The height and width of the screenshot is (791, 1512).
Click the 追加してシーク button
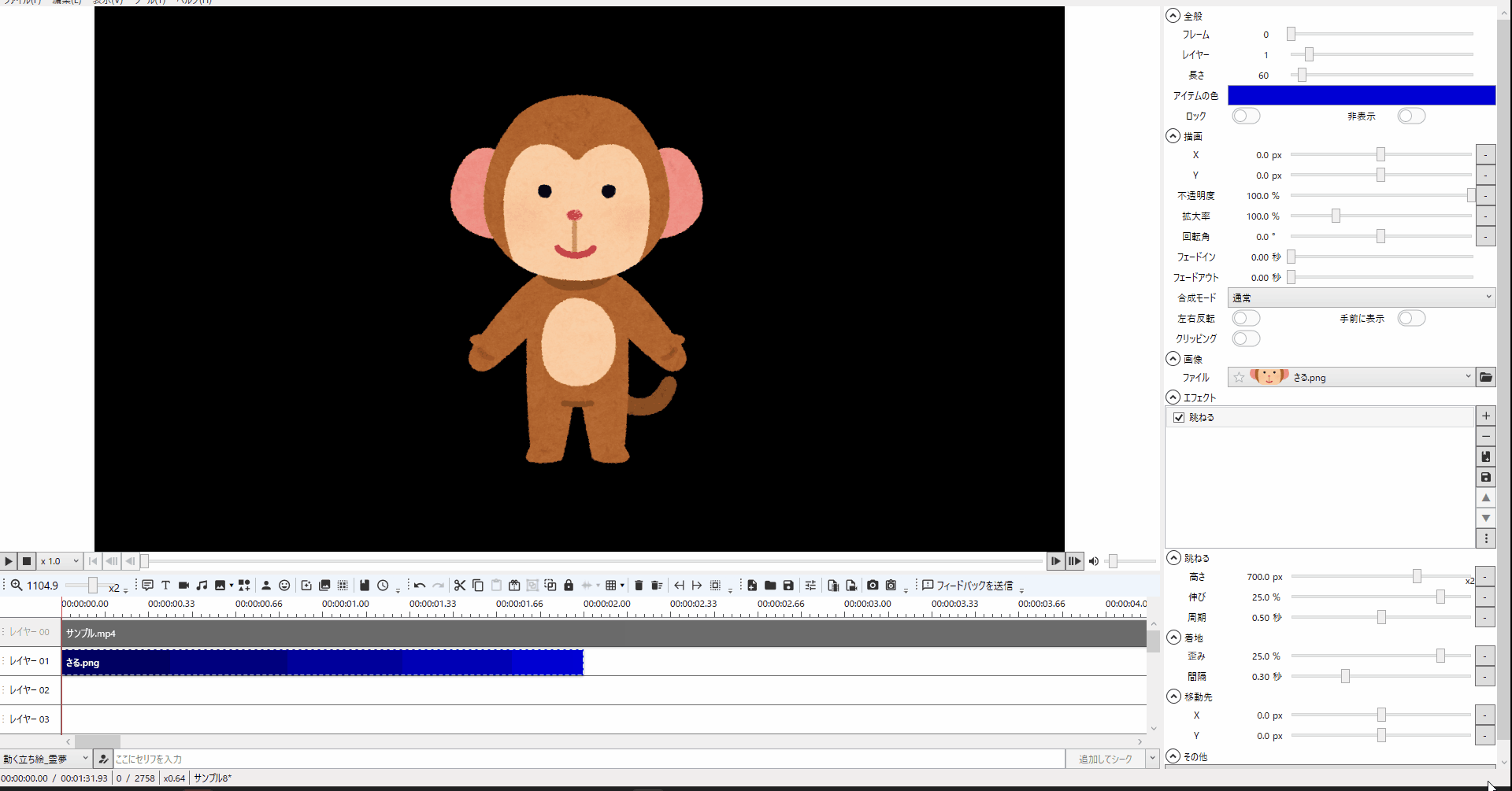[x=1105, y=759]
